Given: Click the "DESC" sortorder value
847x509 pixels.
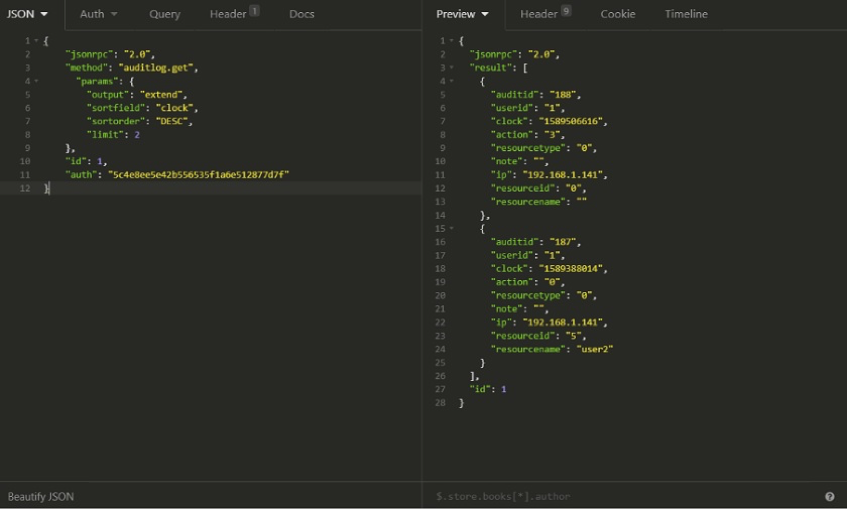Looking at the screenshot, I should tap(172, 121).
